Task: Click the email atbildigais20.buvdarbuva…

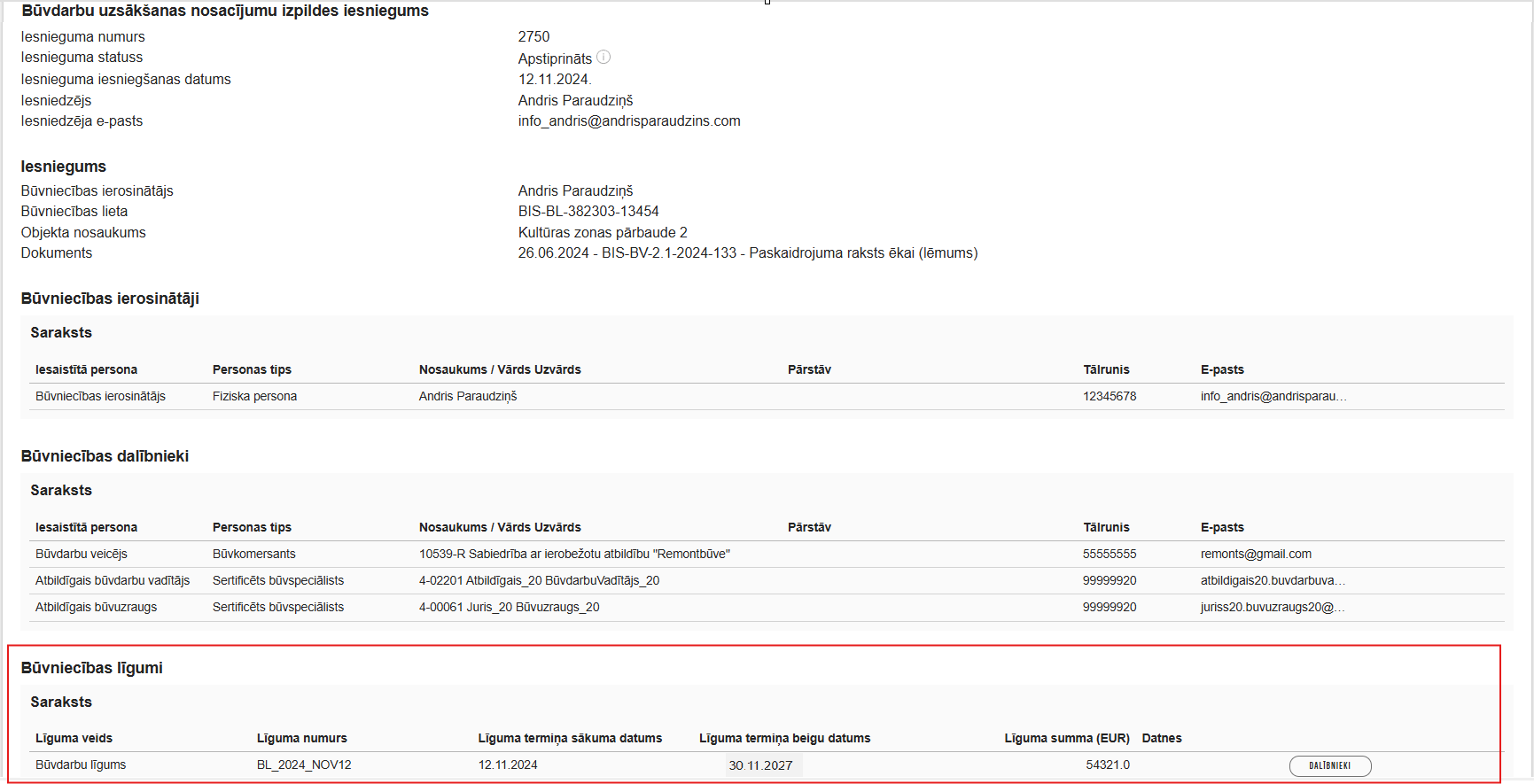Action: coord(1273,580)
